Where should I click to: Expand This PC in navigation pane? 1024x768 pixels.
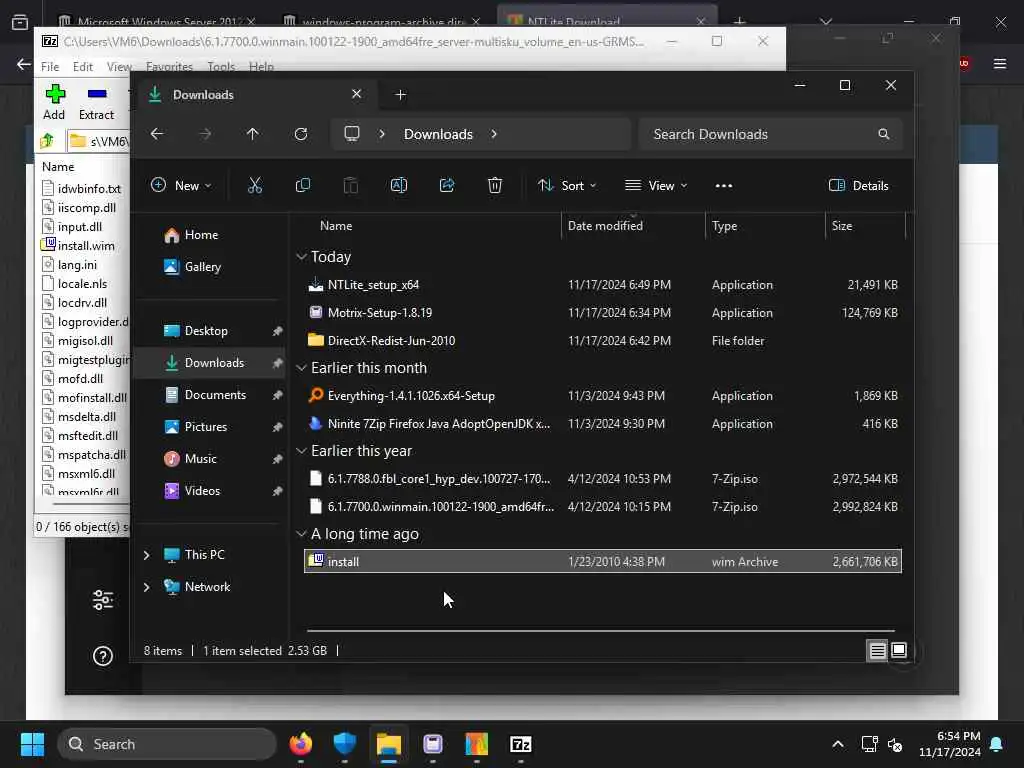pos(147,554)
